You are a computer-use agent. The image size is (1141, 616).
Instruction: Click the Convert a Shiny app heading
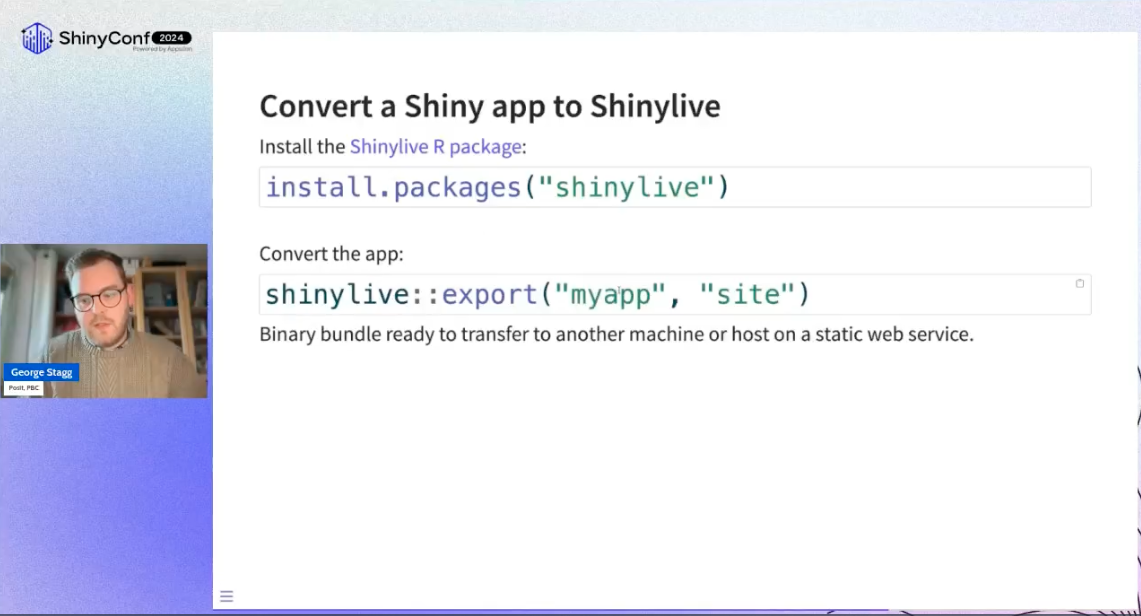[490, 106]
